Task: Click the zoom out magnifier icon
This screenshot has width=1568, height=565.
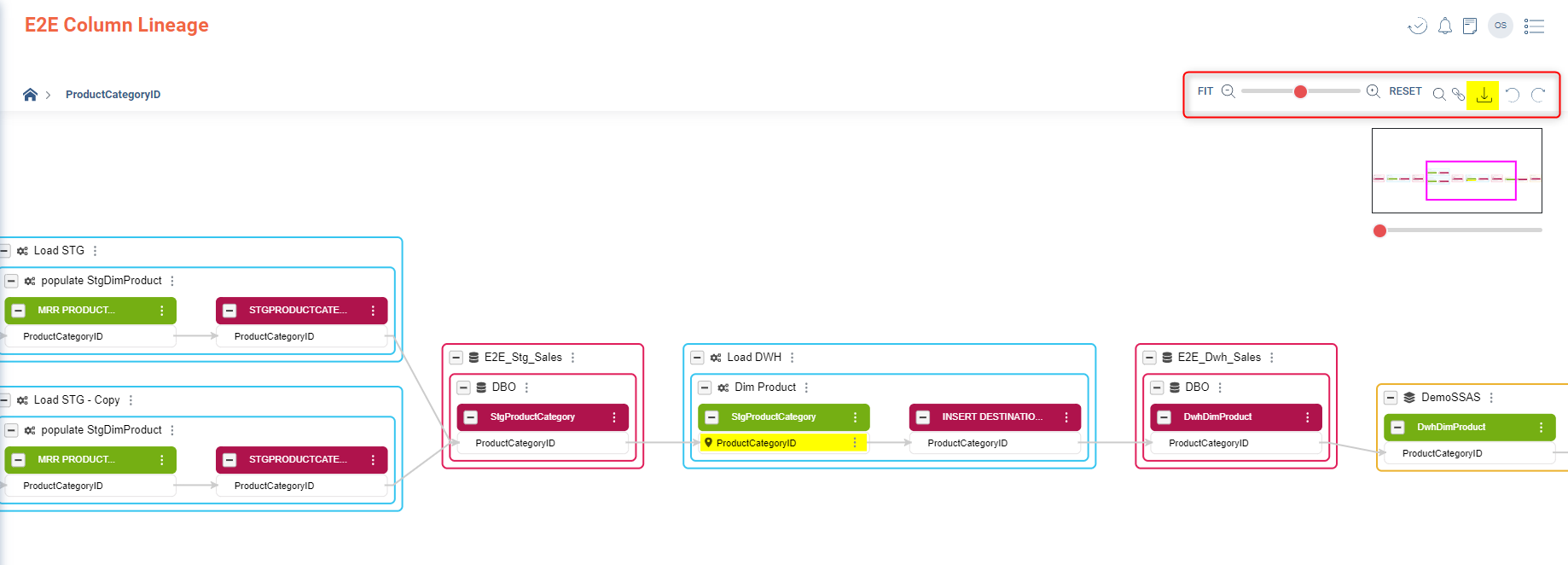Action: [x=1228, y=91]
